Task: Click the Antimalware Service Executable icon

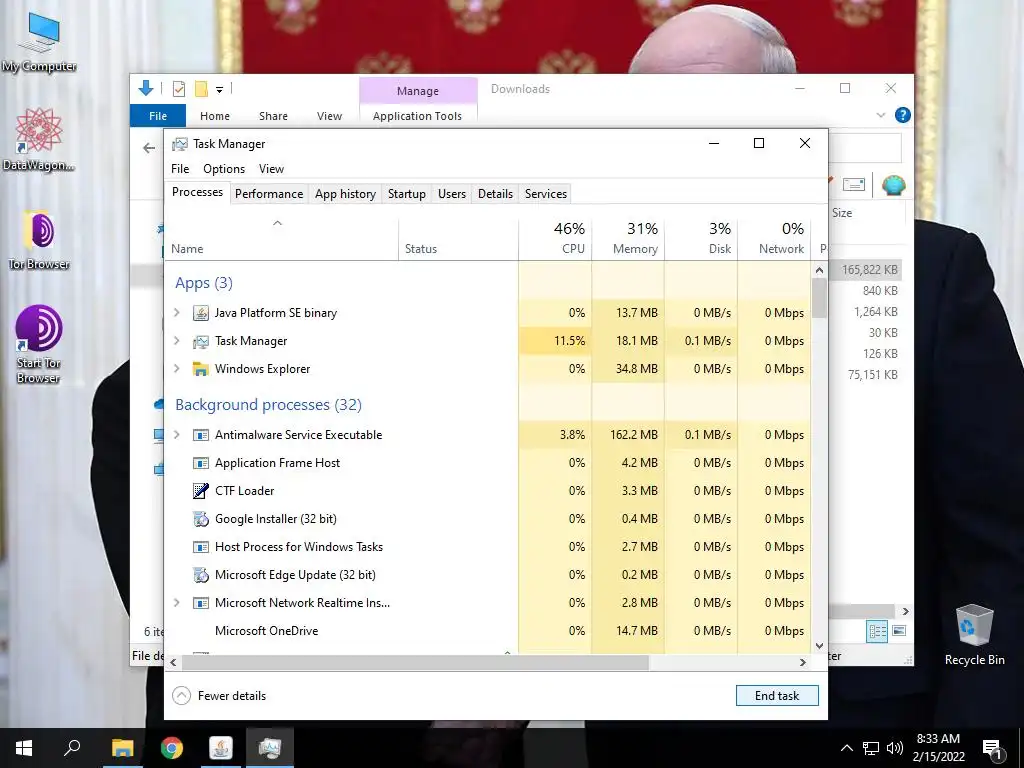Action: (200, 435)
